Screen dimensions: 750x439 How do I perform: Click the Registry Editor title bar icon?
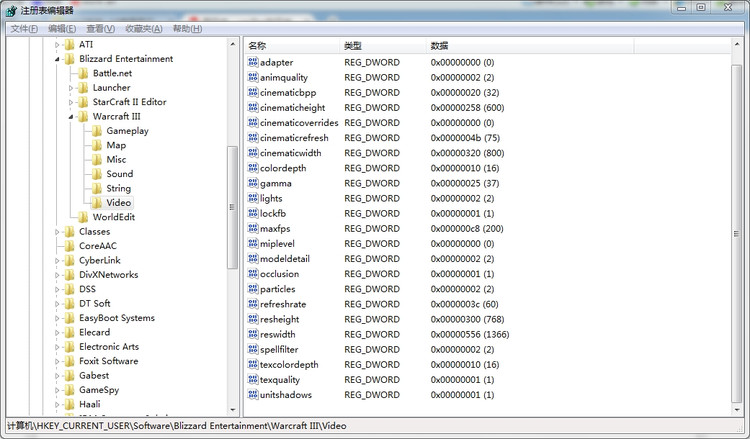coord(11,10)
